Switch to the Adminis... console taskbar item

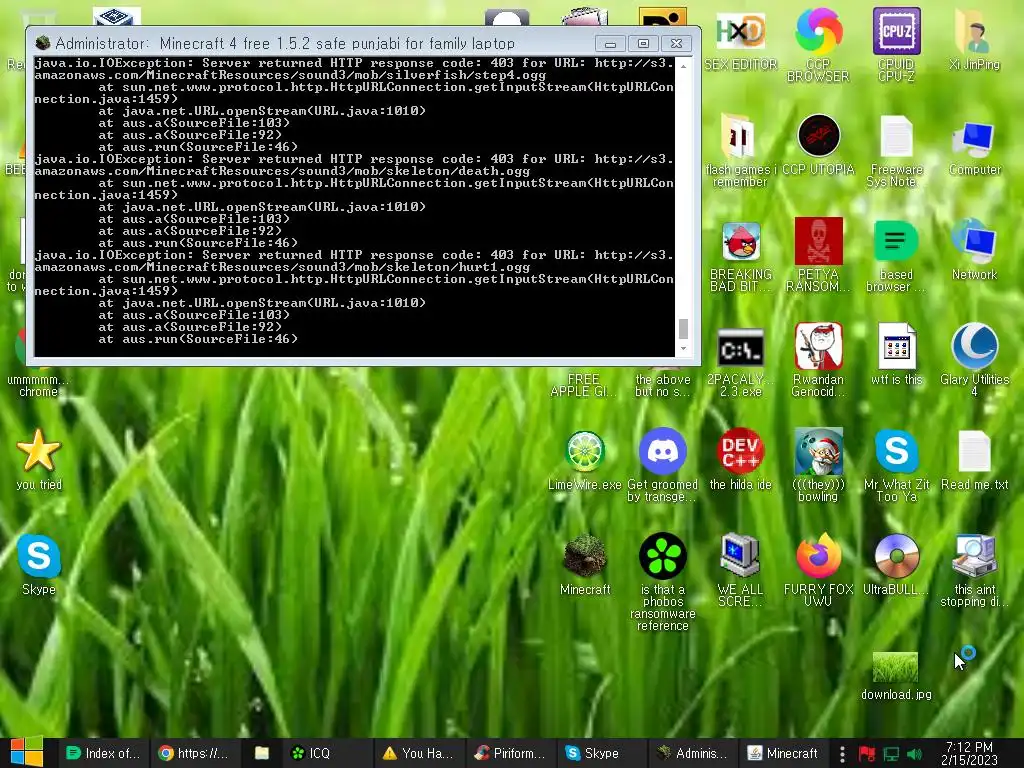point(693,753)
